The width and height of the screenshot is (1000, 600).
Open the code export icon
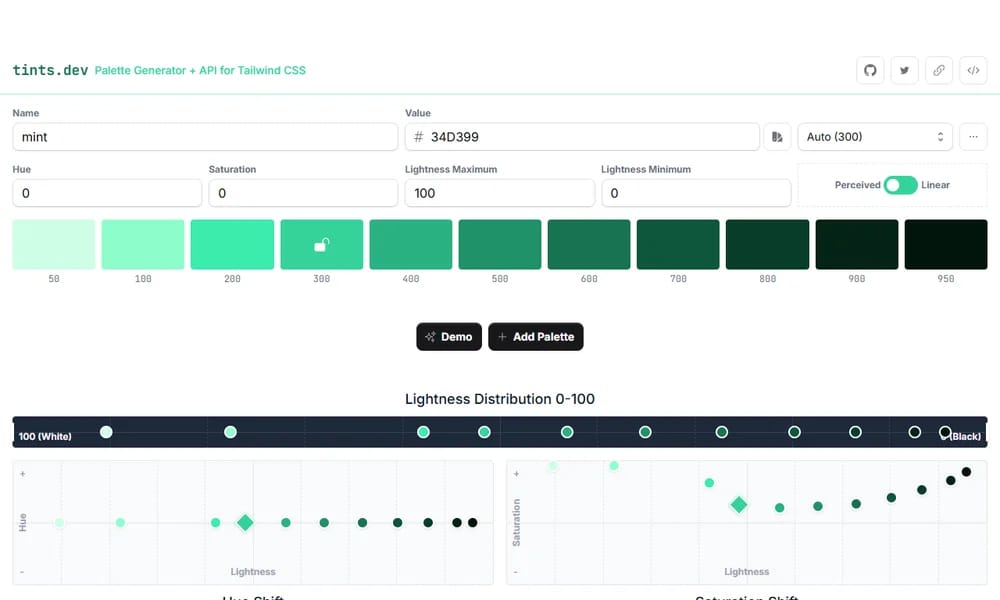973,70
